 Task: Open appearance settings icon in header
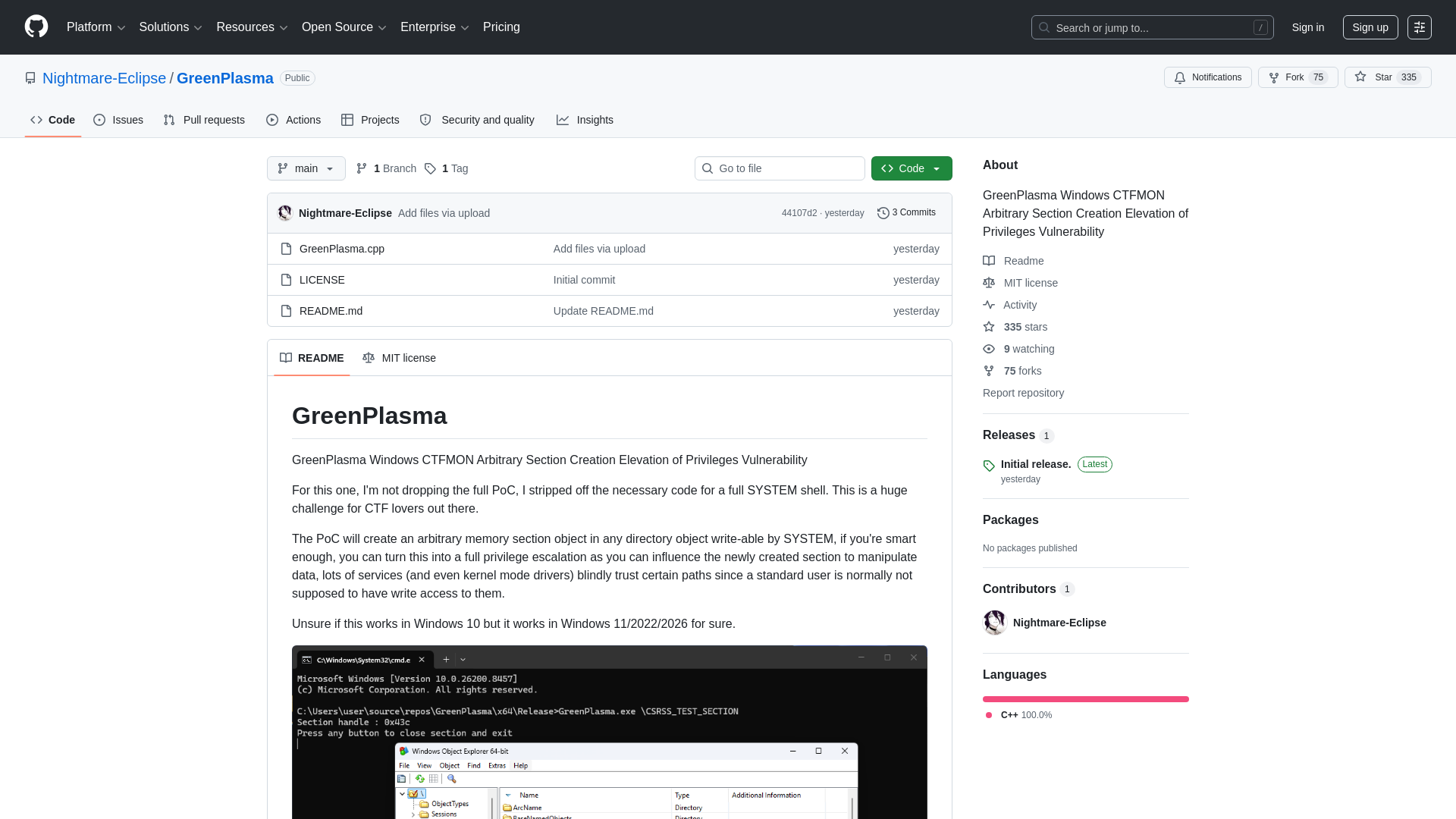[x=1420, y=27]
